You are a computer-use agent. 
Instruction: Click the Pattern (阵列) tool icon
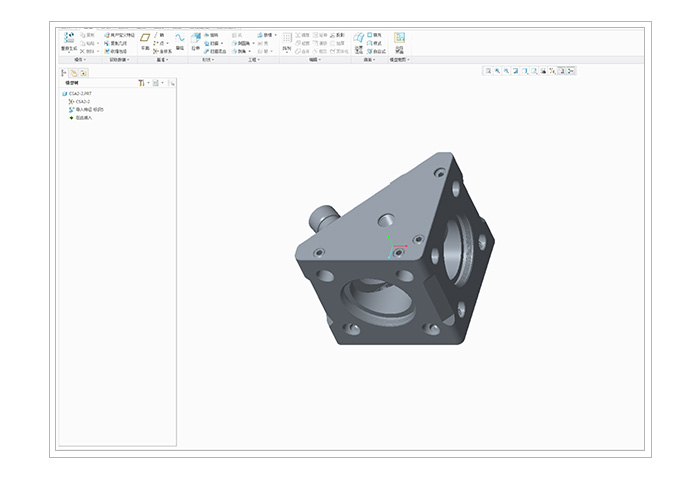tap(287, 40)
